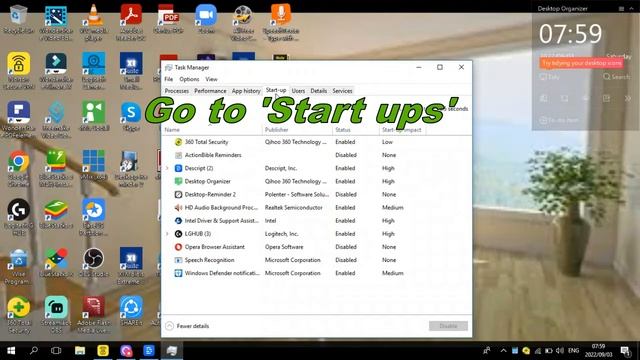Image resolution: width=640 pixels, height=360 pixels.
Task: Open the Skype desktop shortcut
Action: (131, 116)
